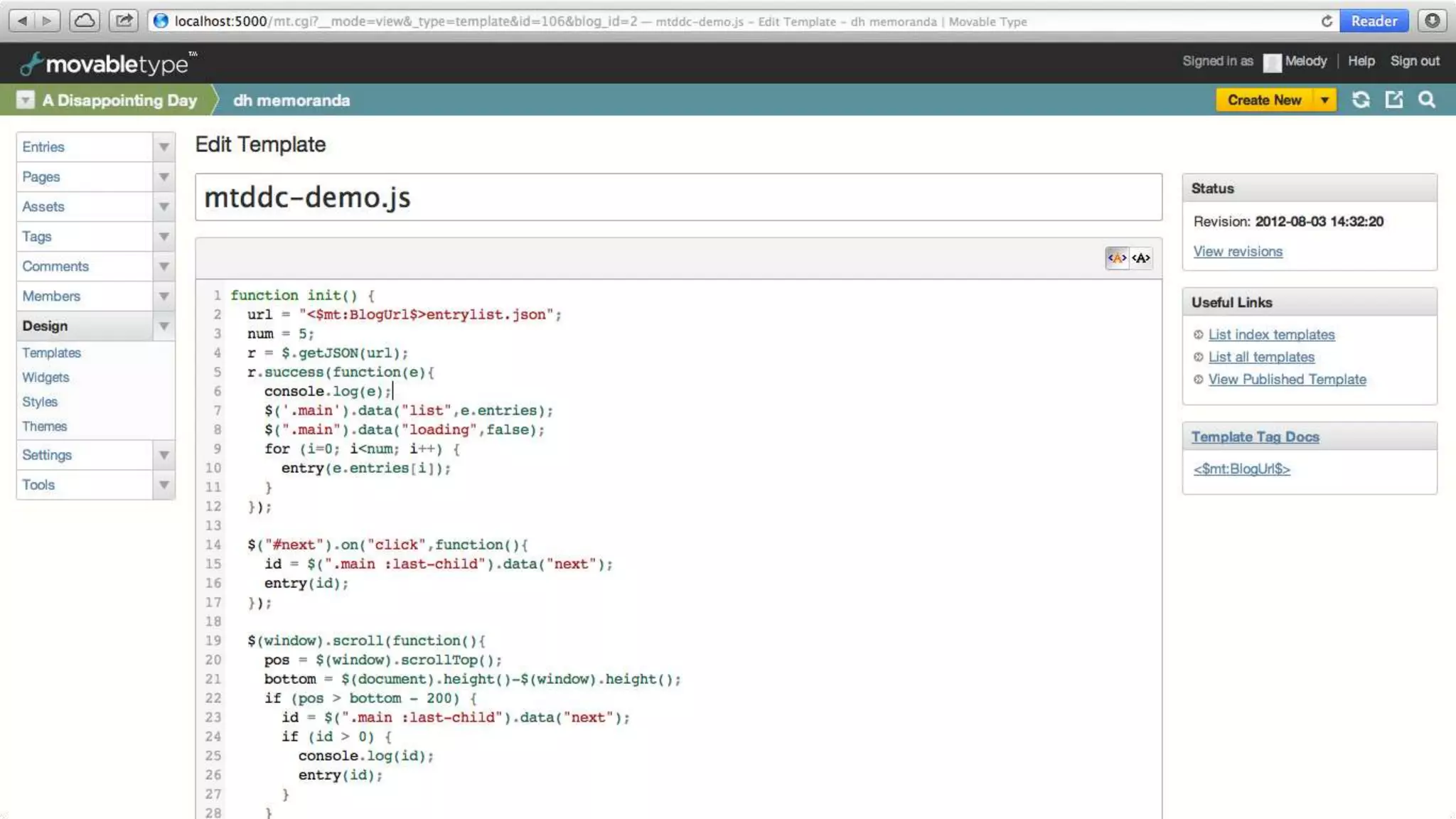Click the Search magnifier icon

(x=1427, y=100)
